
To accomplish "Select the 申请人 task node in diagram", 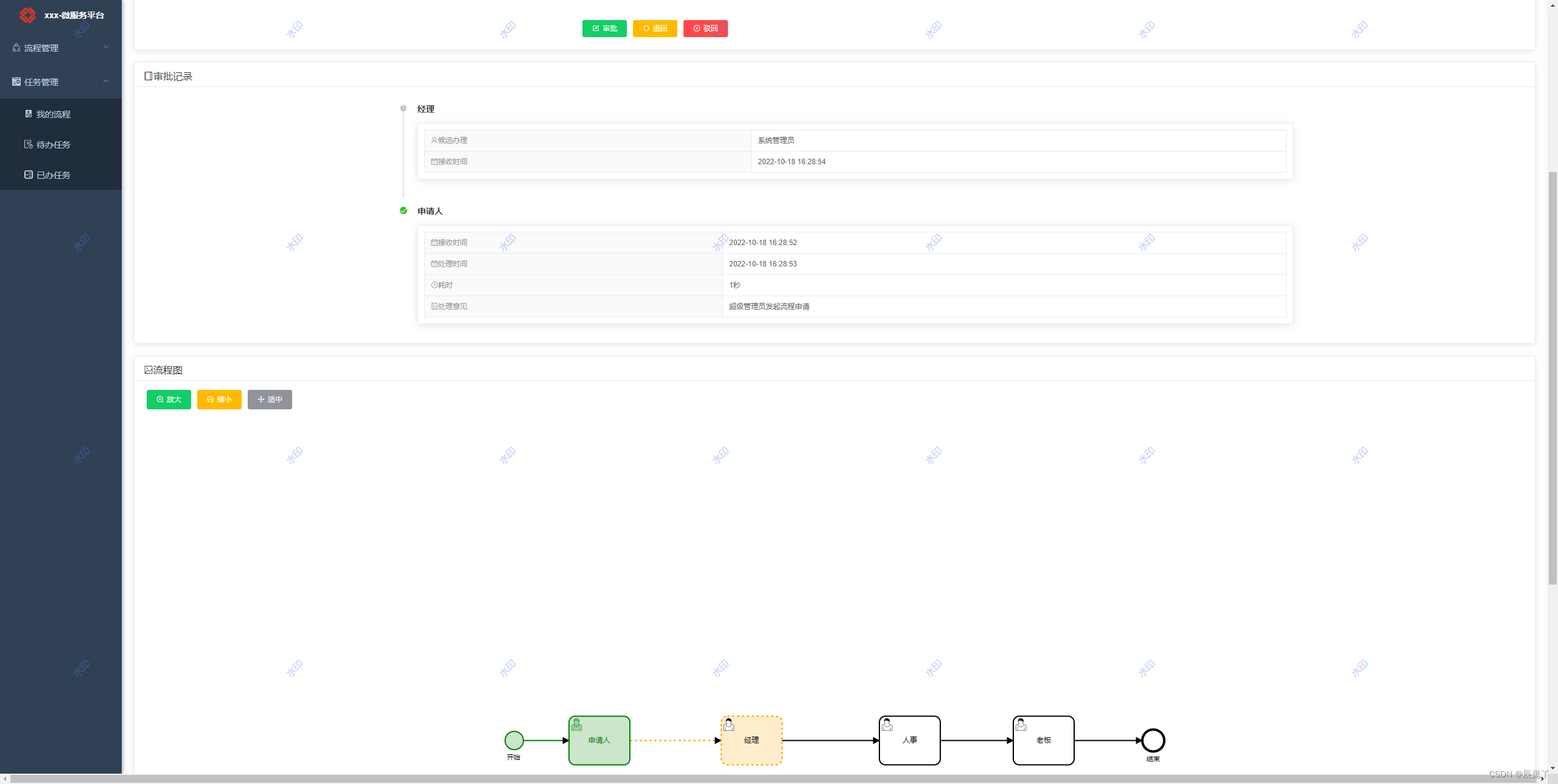I will click(x=599, y=740).
